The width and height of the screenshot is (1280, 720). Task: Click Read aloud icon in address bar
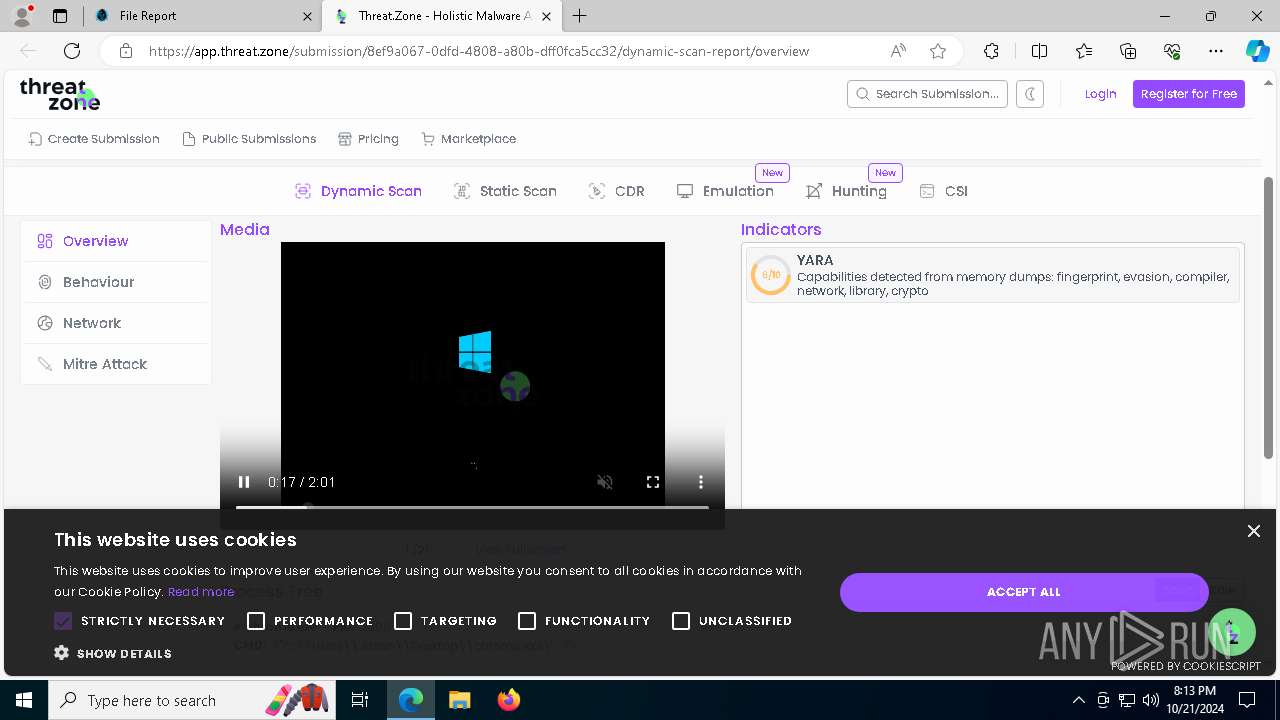point(898,51)
